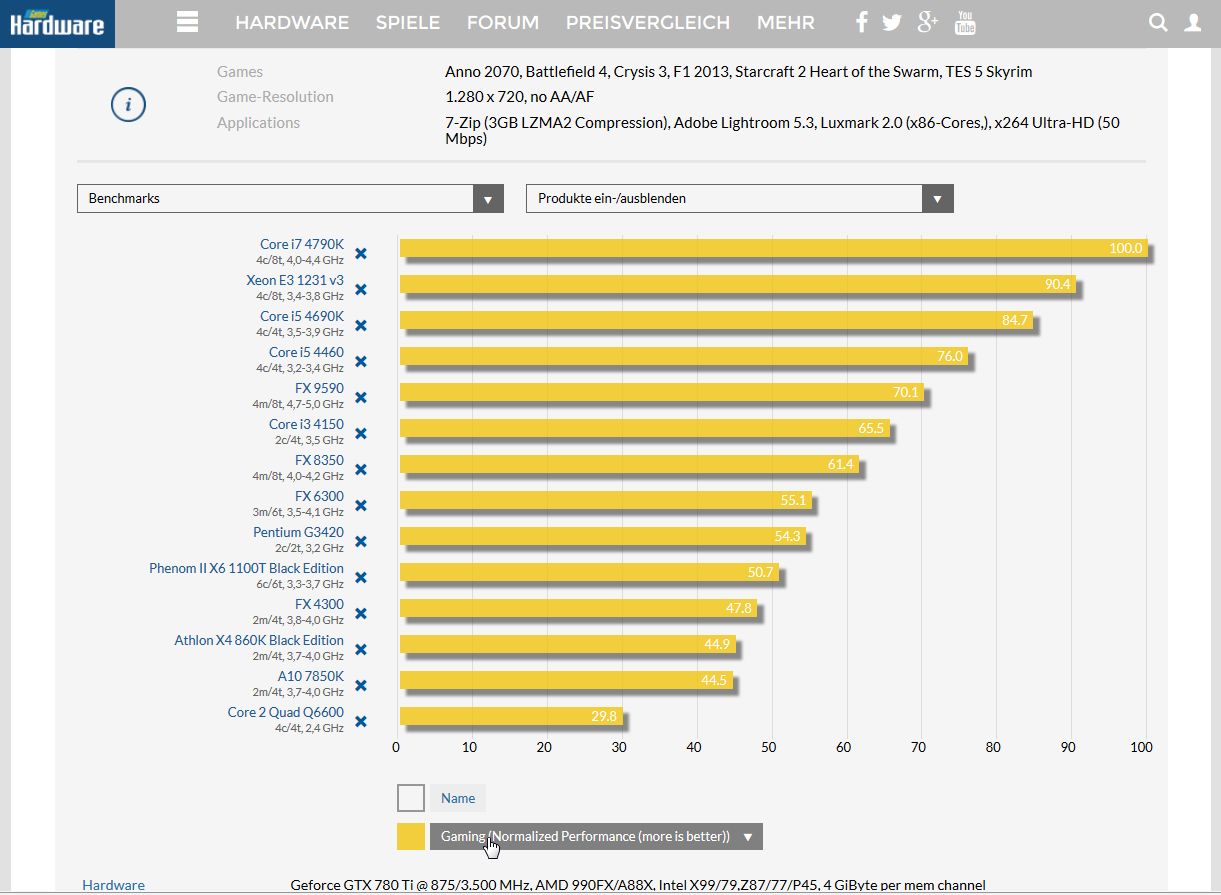Viewport: 1221px width, 895px height.
Task: Click the 70.1 bar for FX 9590
Action: coord(662,392)
